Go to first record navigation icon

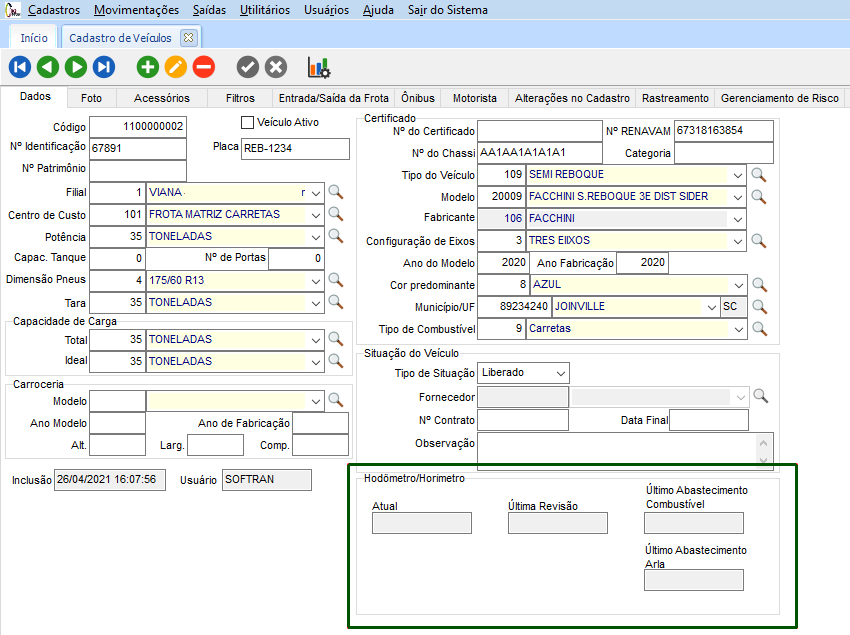19,67
